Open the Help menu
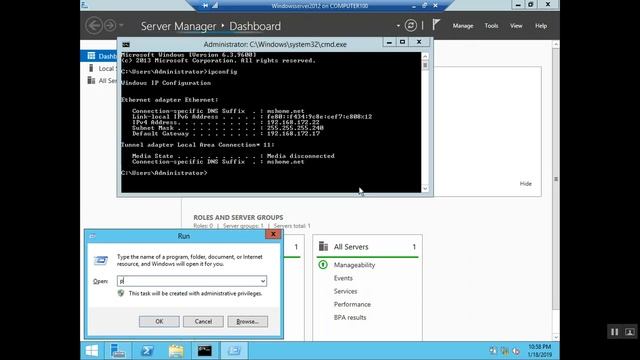The width and height of the screenshot is (640, 360). tap(541, 26)
